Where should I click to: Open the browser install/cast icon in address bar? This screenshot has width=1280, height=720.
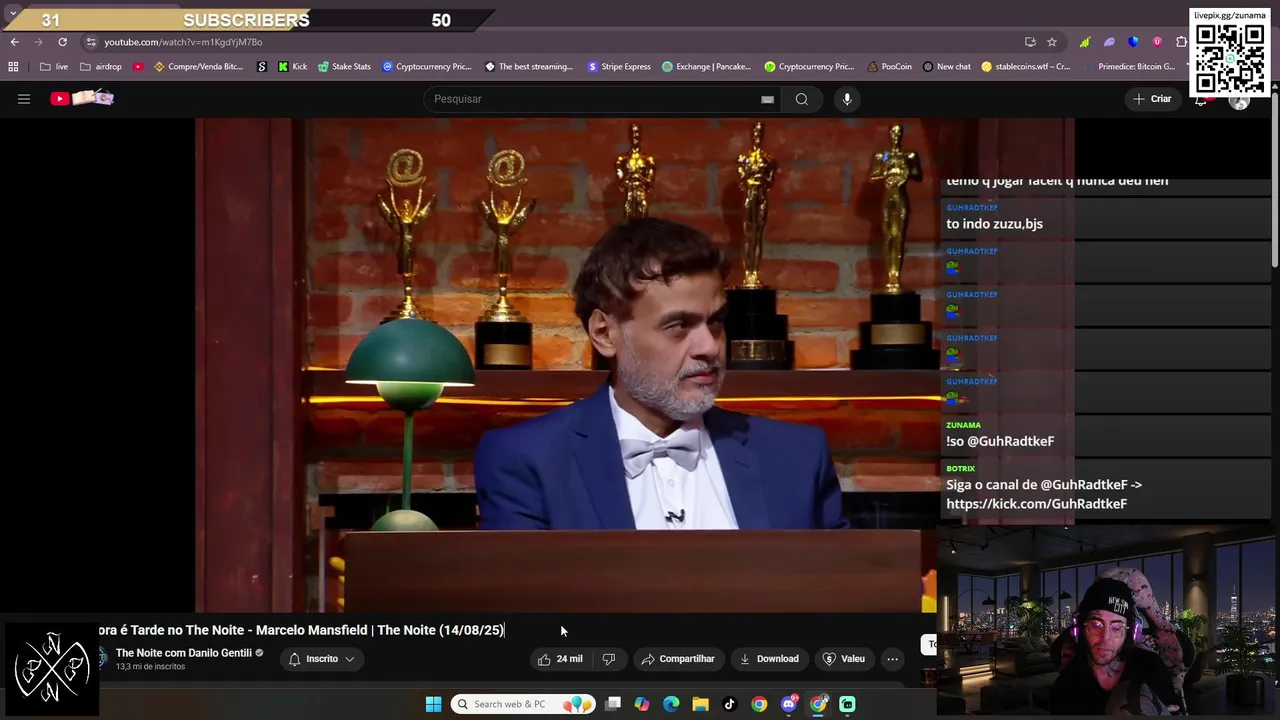tap(1030, 42)
